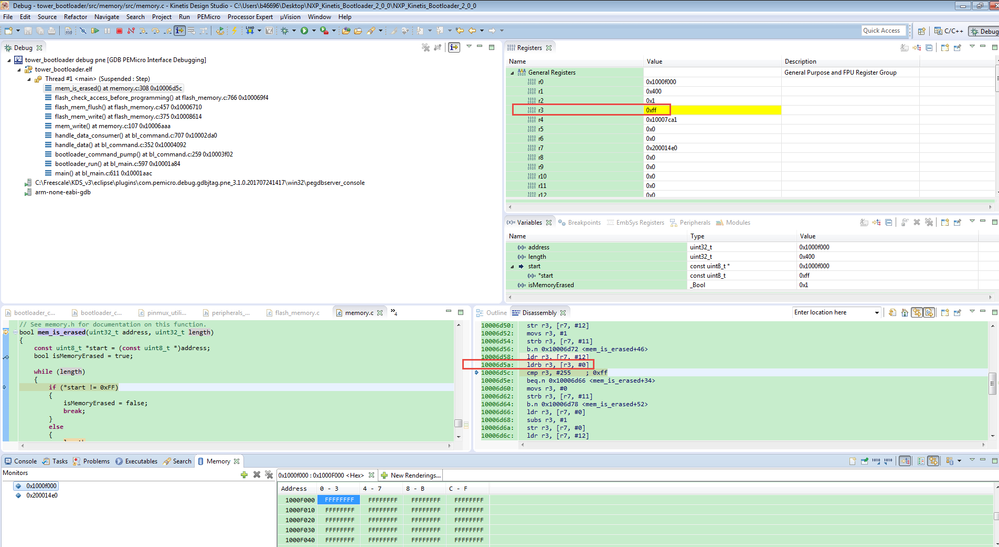Collapse tower_bootloader.elf tree node
The image size is (999, 547).
tap(19, 70)
